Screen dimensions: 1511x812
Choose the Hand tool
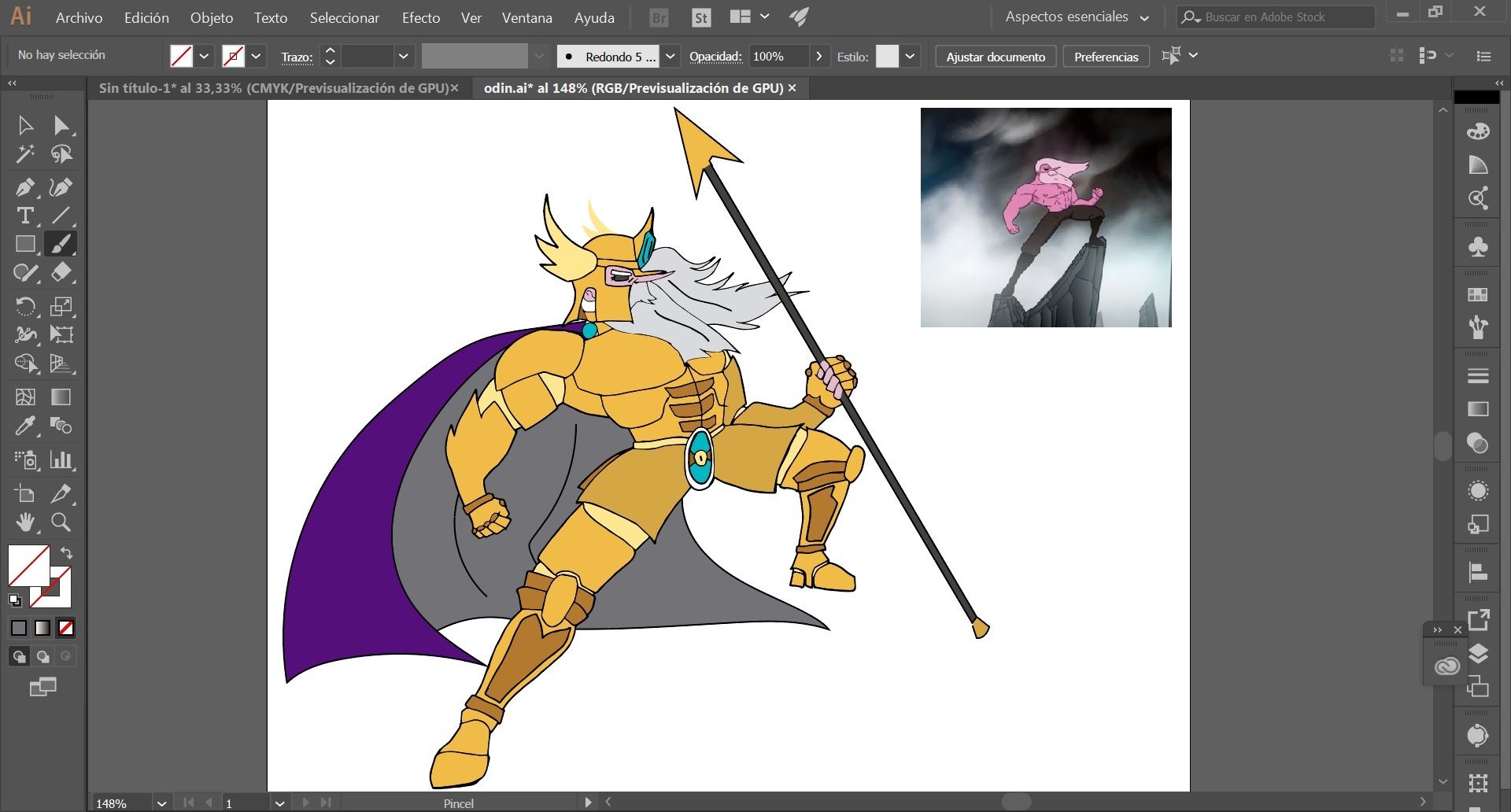(x=24, y=522)
